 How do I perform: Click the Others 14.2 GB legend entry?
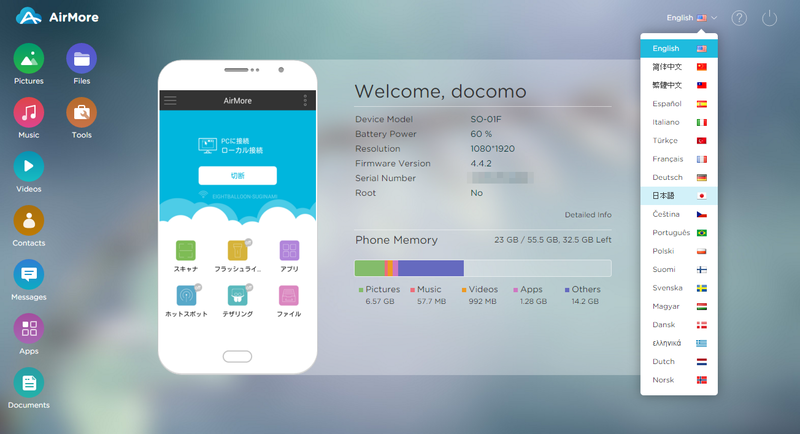coord(583,295)
